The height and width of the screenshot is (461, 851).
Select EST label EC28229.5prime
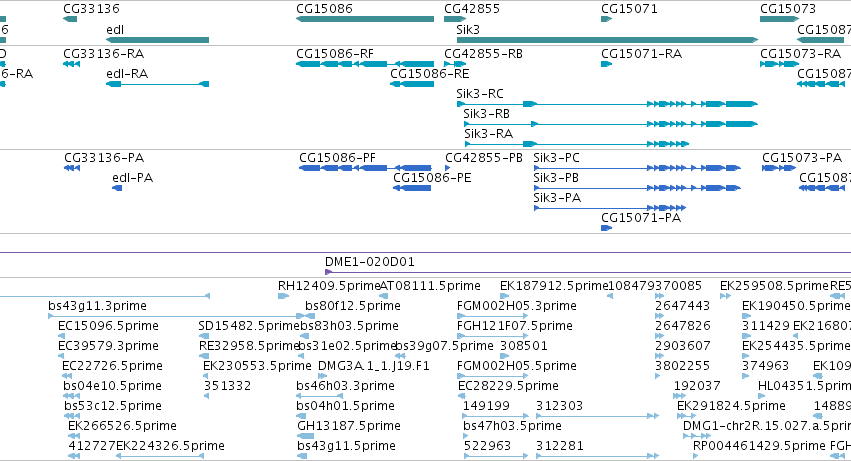point(508,387)
